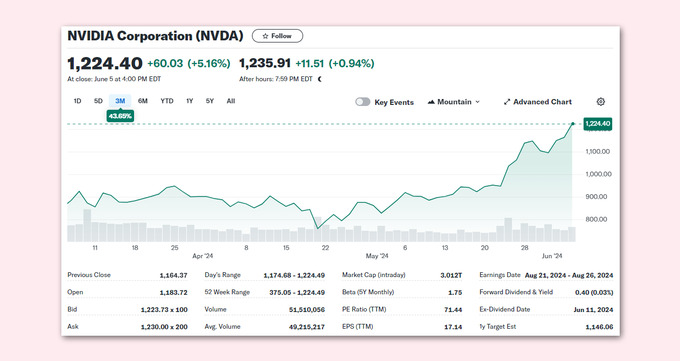The image size is (680, 361).
Task: Click the Previous Close value 1,164.37
Action: click(173, 276)
